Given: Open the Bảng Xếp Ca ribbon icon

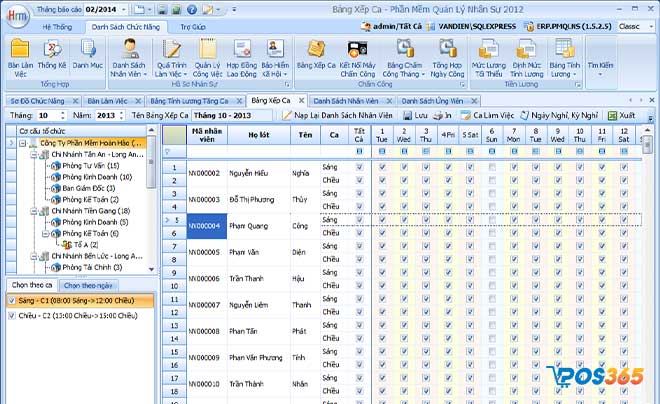Looking at the screenshot, I should tap(316, 55).
